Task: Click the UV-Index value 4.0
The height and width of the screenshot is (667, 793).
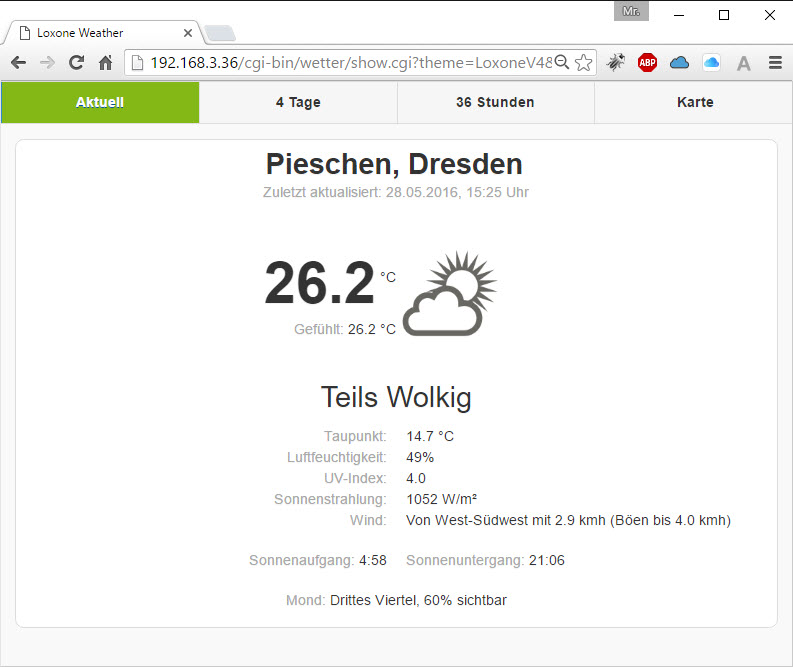Action: (x=416, y=478)
